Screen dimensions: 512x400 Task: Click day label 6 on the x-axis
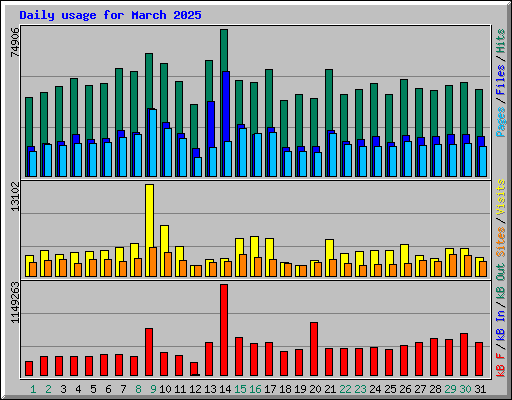(108, 389)
